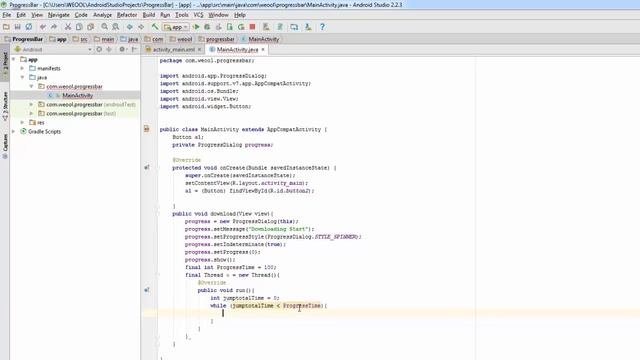This screenshot has height=360, width=640.
Task: Expand the com.weool.progressbar (test) package
Action: 31,113
